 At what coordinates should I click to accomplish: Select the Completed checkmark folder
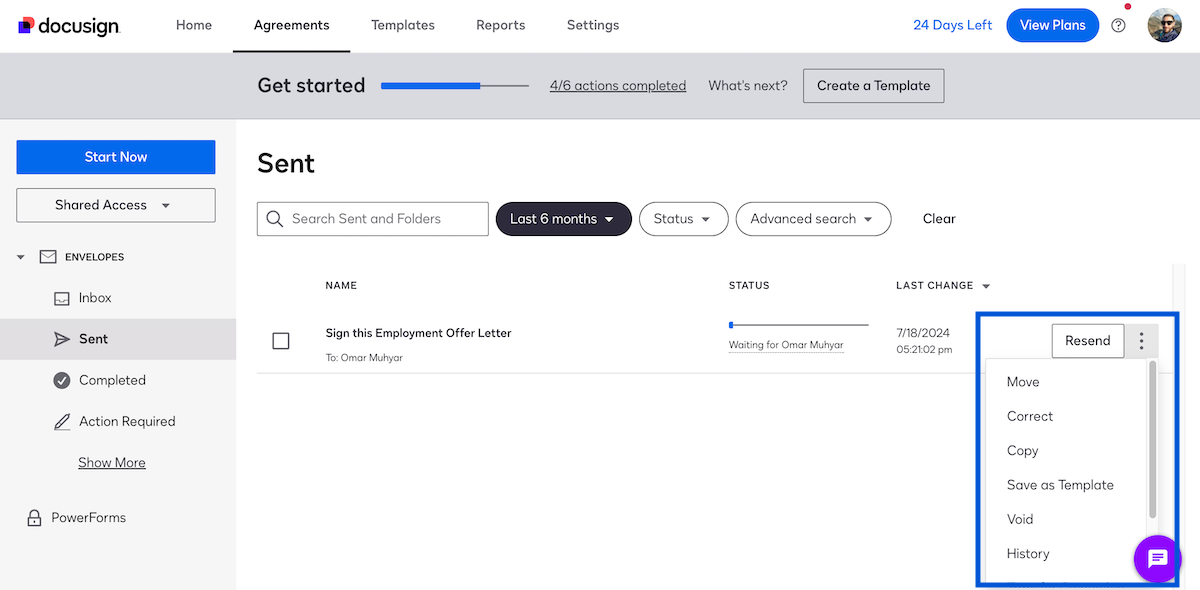112,380
